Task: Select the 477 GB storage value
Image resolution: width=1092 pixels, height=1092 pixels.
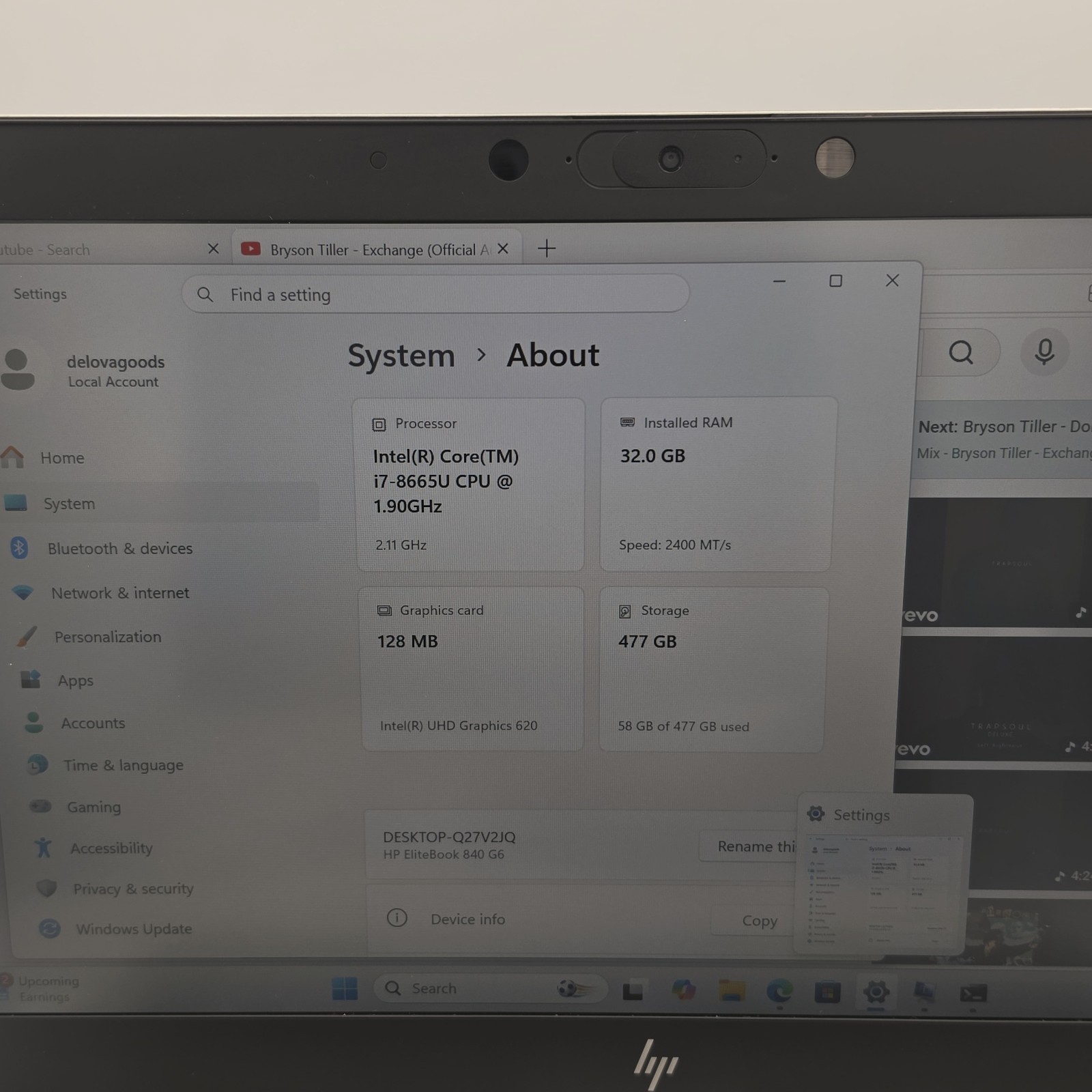Action: [x=647, y=642]
